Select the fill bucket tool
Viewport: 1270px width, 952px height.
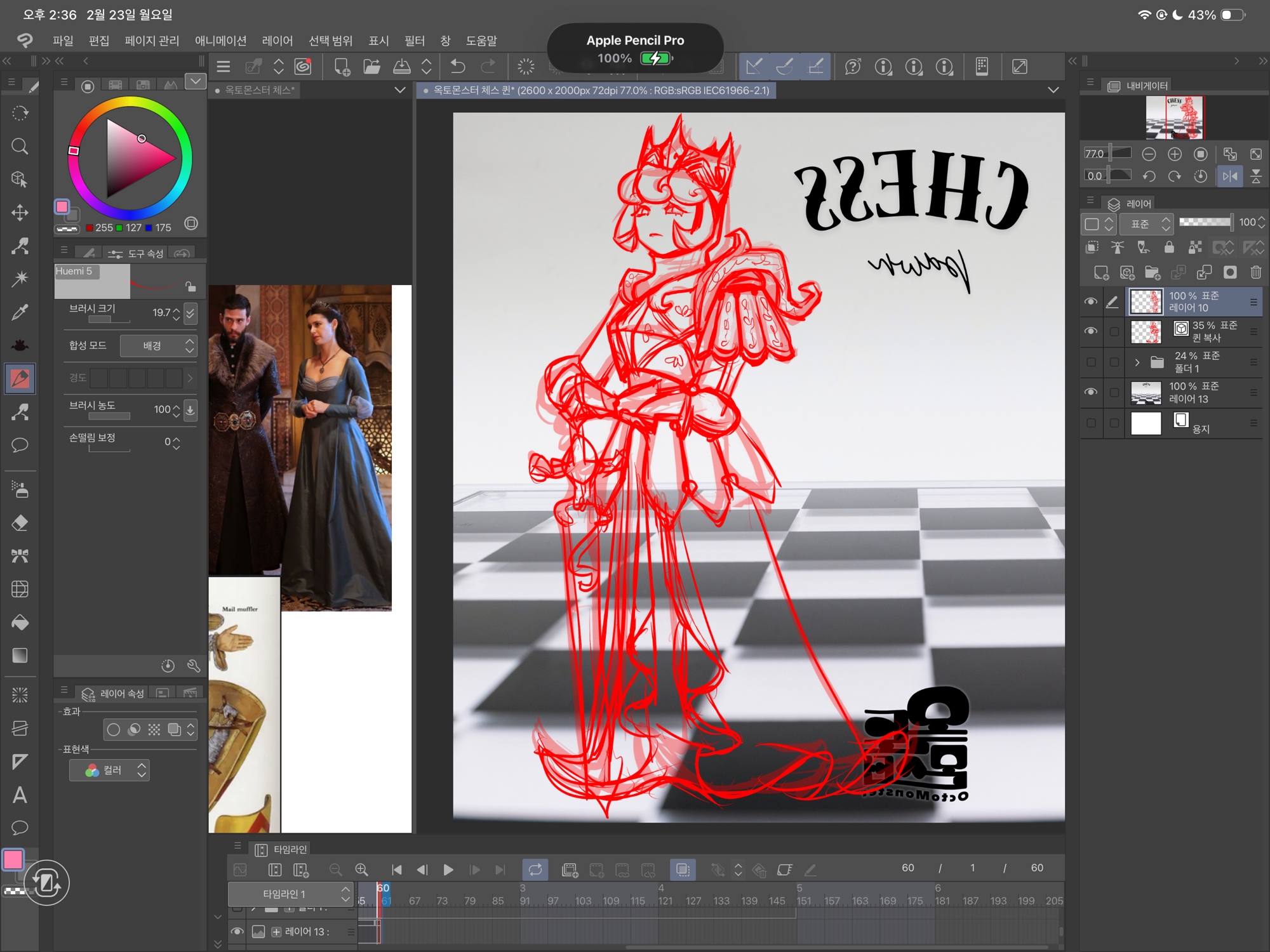click(x=20, y=623)
